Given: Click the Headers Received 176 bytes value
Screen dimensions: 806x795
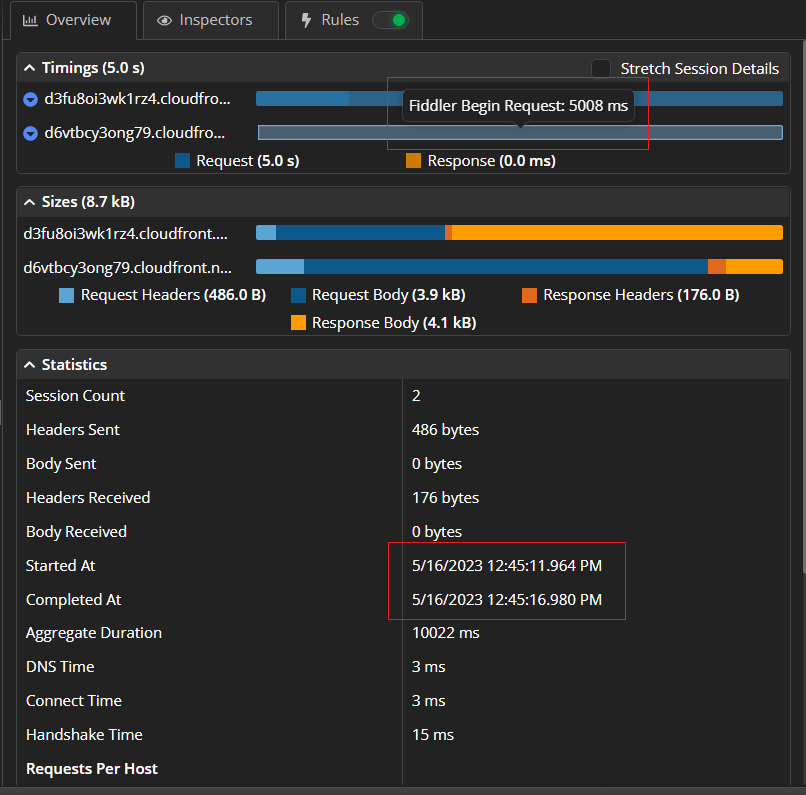Looking at the screenshot, I should click(445, 497).
